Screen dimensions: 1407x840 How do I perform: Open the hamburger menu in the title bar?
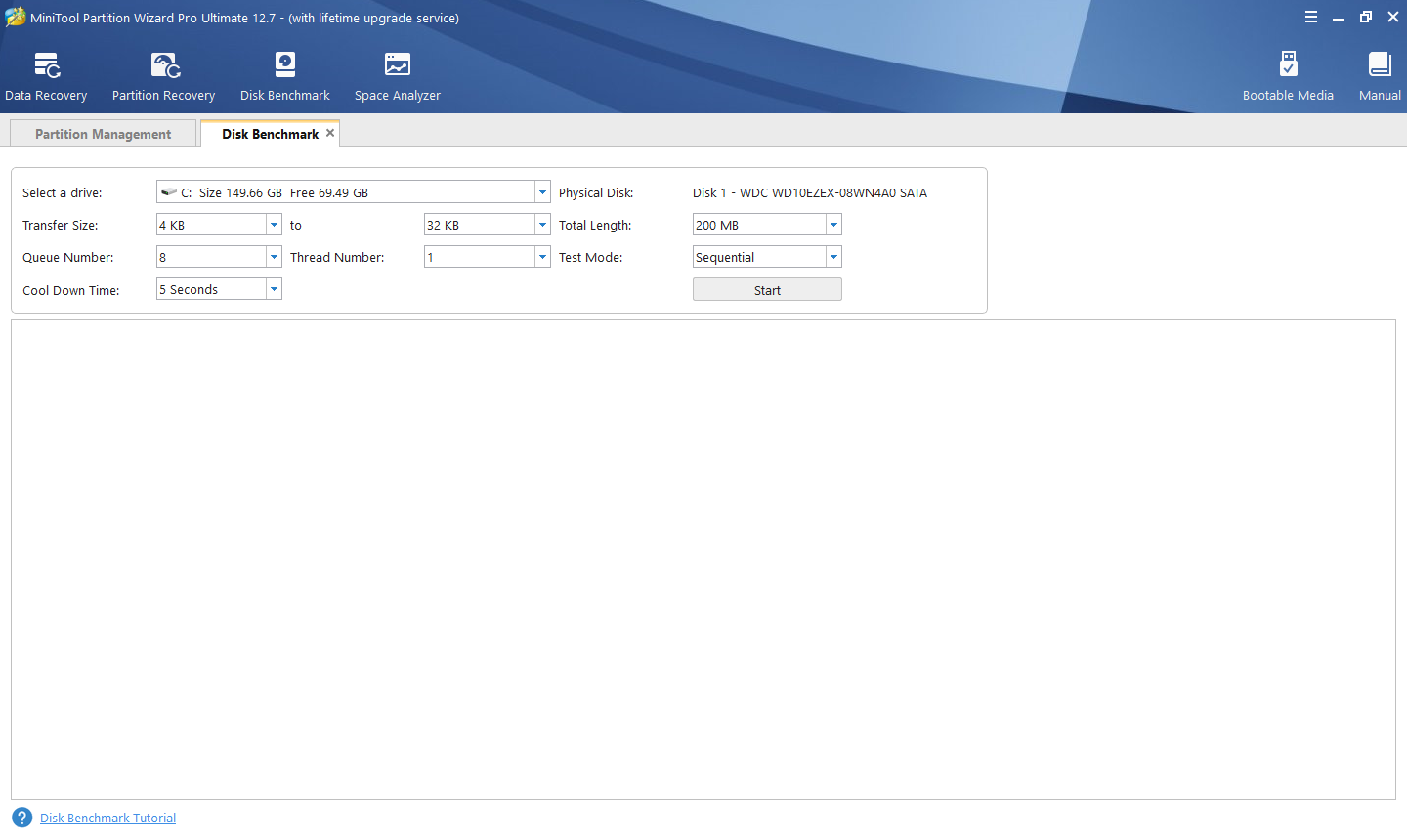pyautogui.click(x=1311, y=17)
